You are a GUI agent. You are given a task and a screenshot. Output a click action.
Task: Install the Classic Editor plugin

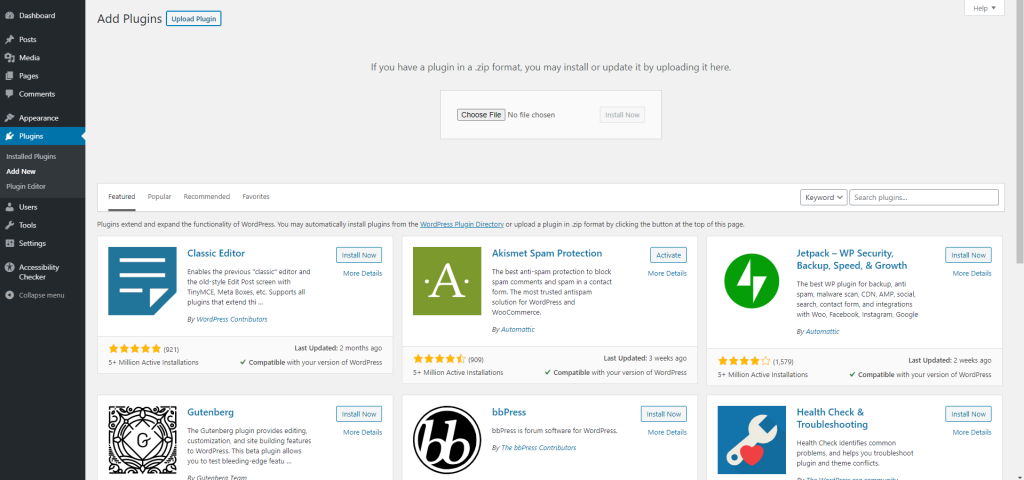359,255
